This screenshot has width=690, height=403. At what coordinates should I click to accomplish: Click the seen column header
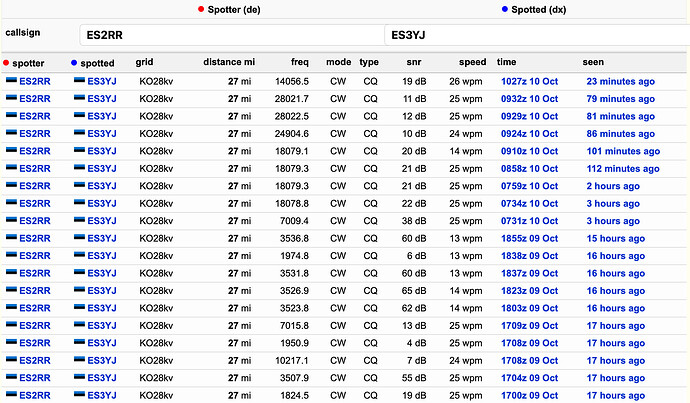[x=593, y=62]
